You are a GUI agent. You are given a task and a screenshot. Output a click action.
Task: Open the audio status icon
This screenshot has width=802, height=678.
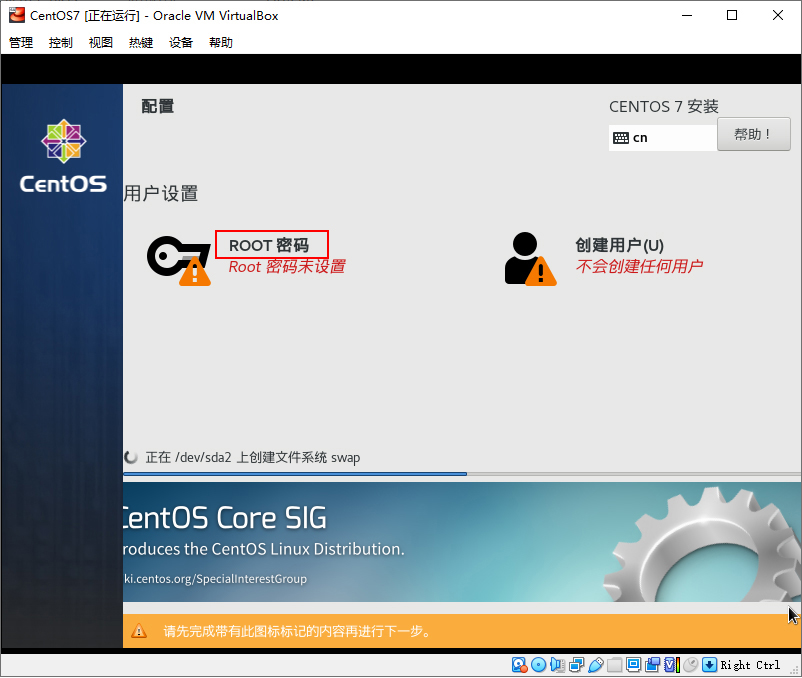point(558,664)
